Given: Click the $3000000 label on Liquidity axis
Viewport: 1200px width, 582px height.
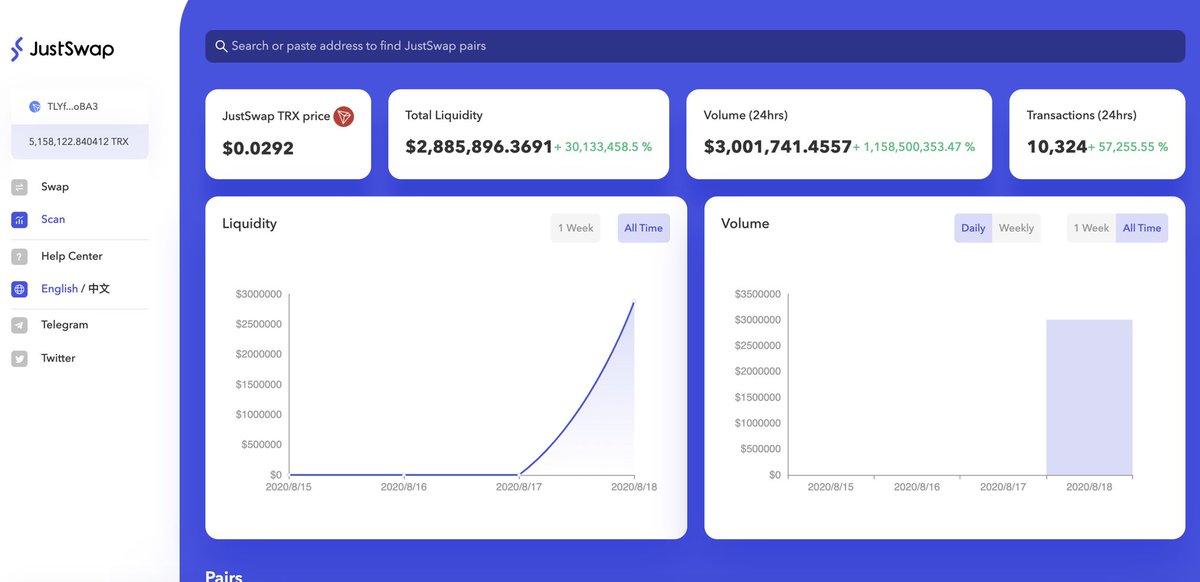Looking at the screenshot, I should (x=258, y=294).
